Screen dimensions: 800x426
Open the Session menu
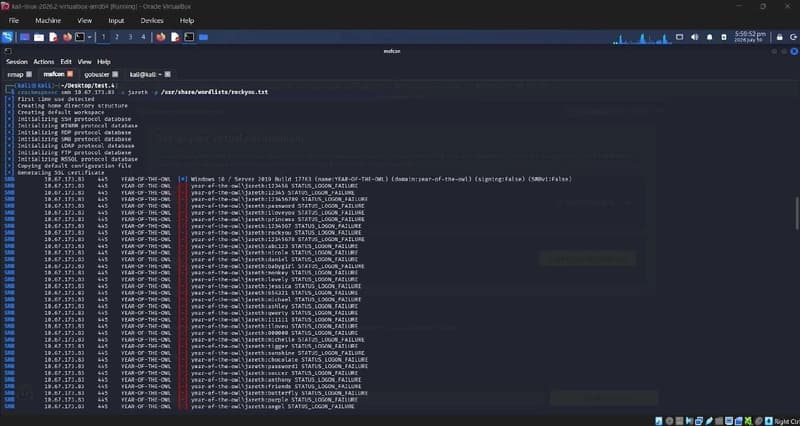click(17, 62)
